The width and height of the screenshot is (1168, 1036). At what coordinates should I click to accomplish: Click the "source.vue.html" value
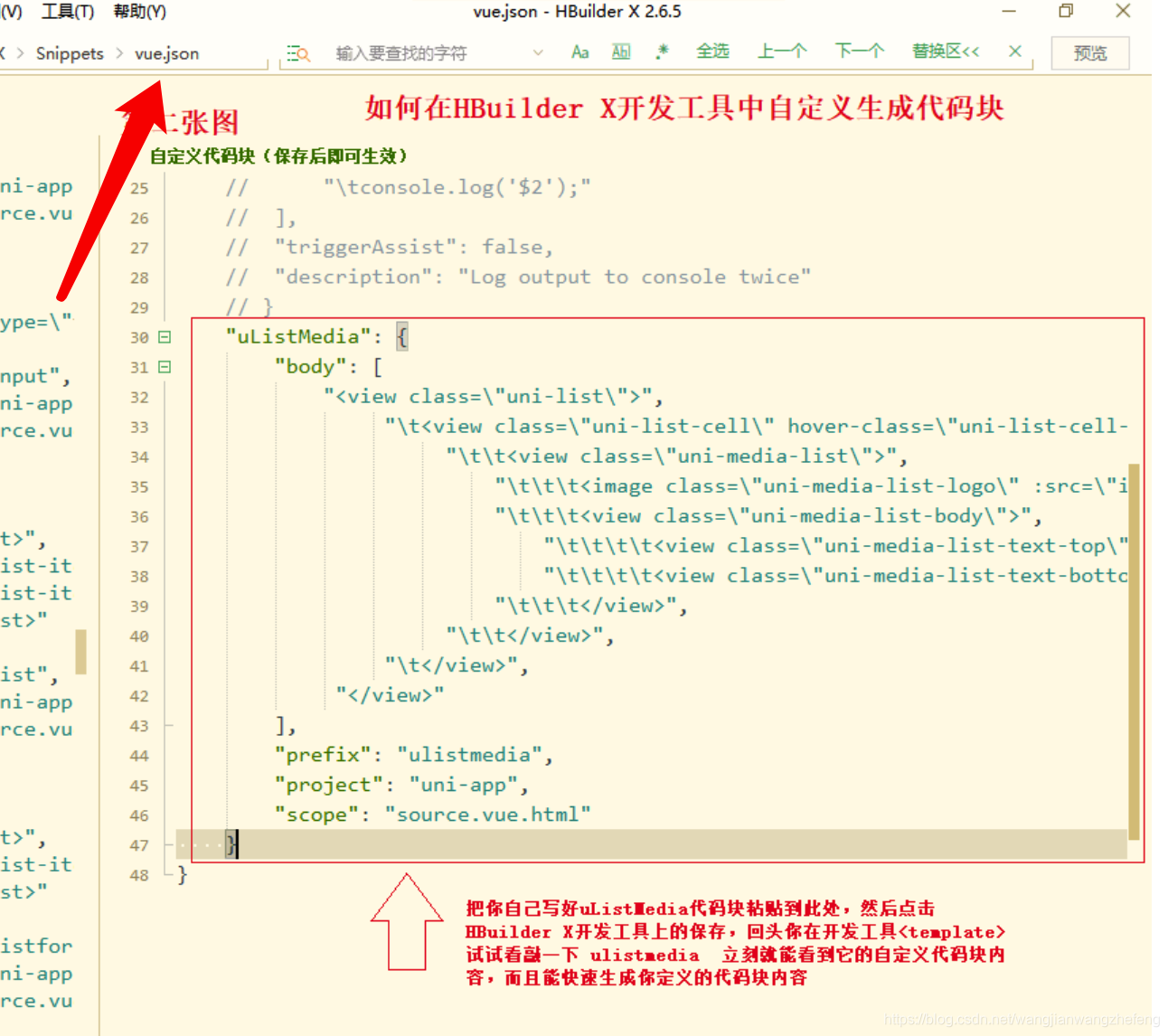click(x=488, y=815)
